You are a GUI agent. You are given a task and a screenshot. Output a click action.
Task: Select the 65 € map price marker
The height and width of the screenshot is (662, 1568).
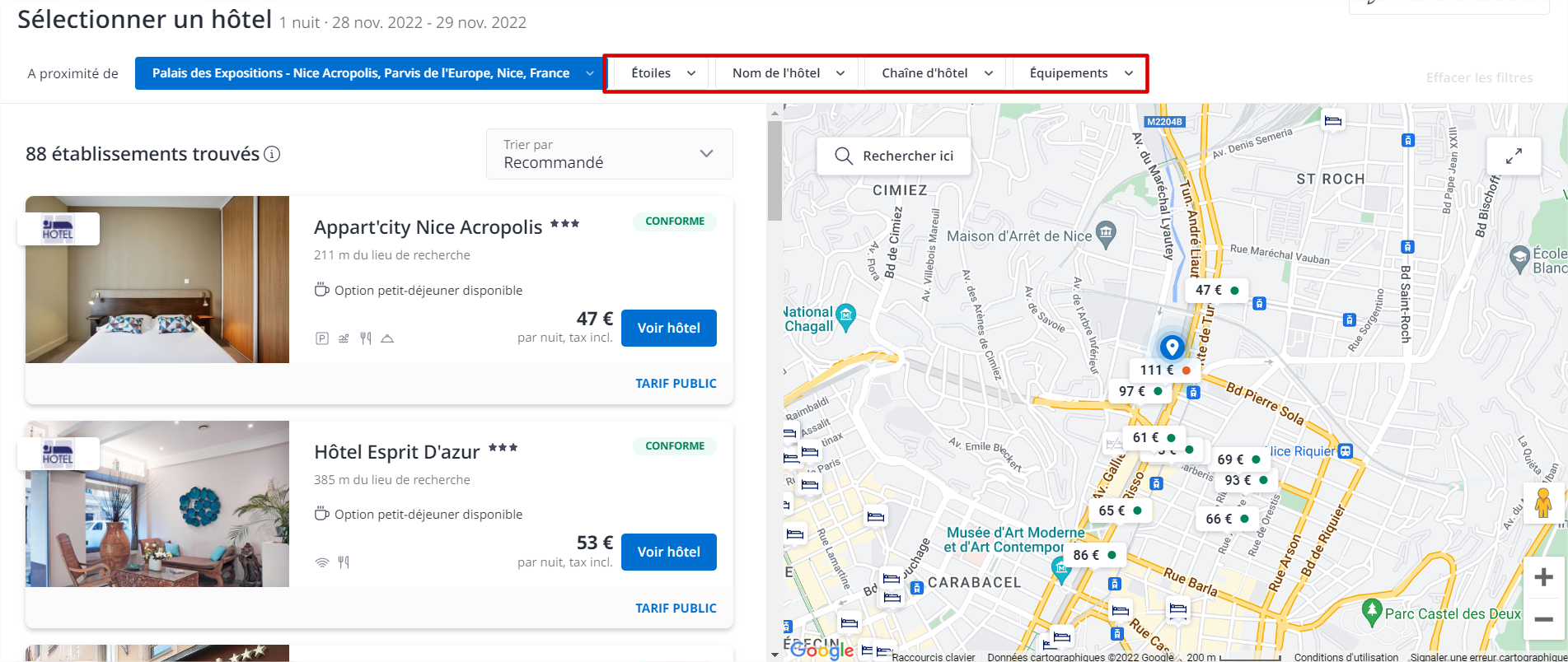1121,510
